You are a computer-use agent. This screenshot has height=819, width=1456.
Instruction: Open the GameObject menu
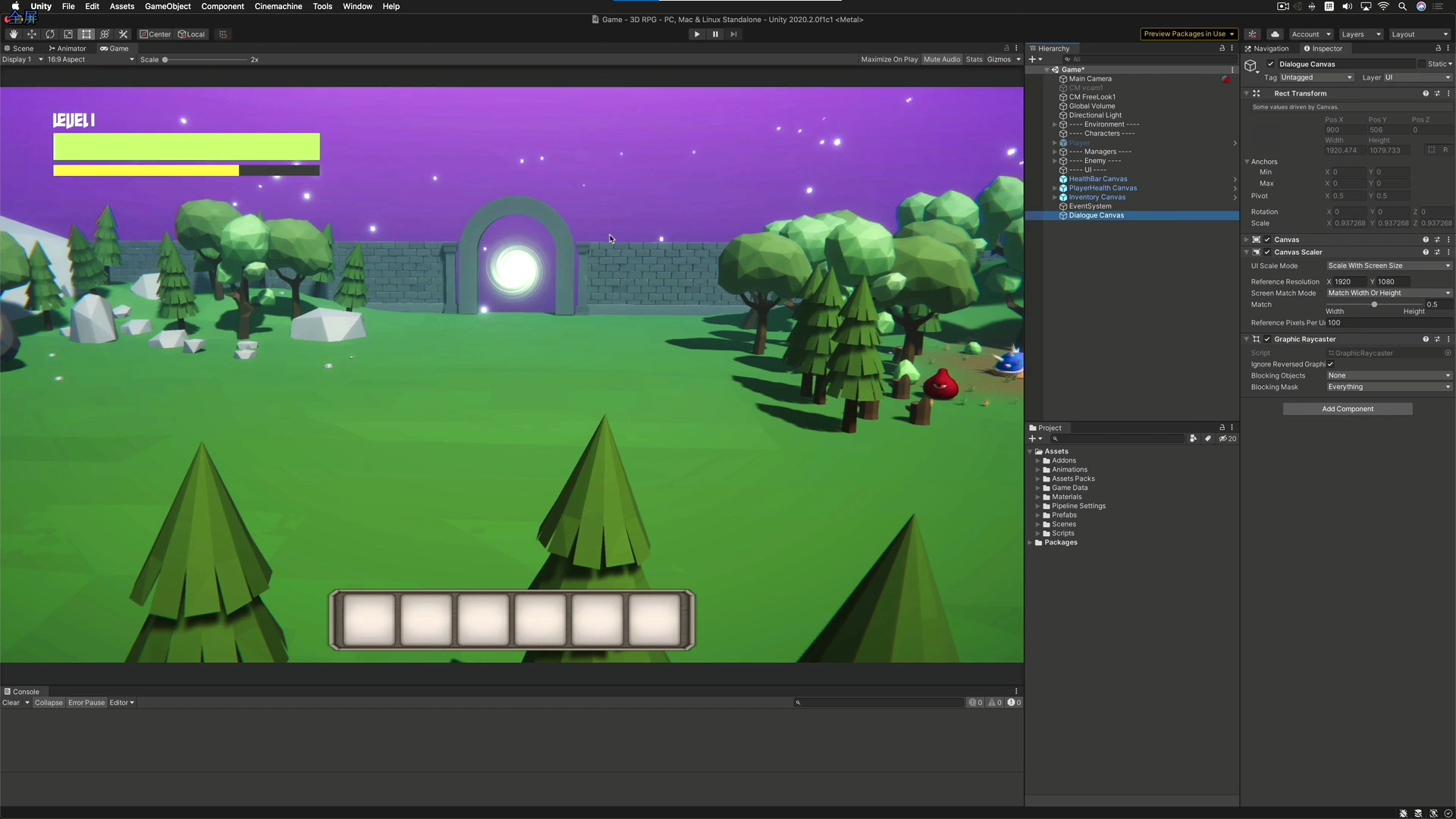click(x=168, y=6)
